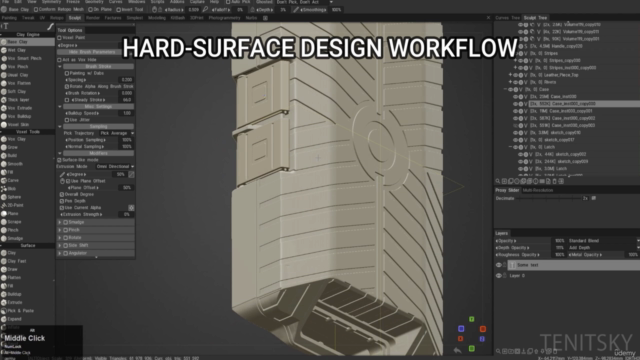Collapse the Latch tree node

tap(510, 147)
